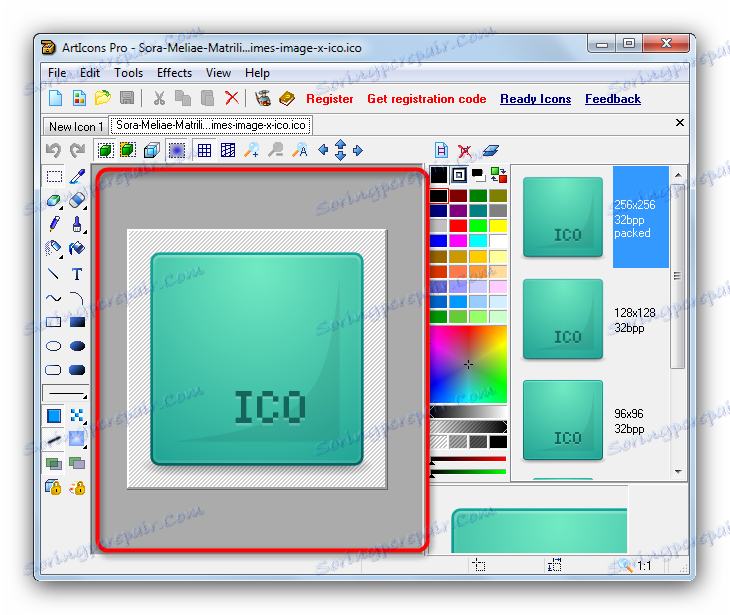Screen dimensions: 730x615
Task: Toggle the 3D preview cube mode
Action: 152,150
